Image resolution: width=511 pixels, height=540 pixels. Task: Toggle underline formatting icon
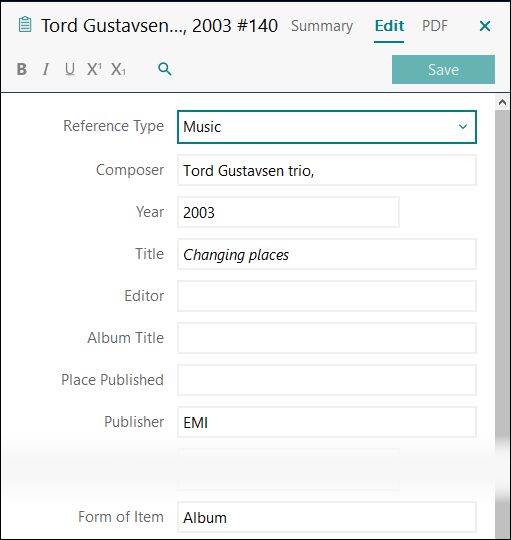point(70,69)
